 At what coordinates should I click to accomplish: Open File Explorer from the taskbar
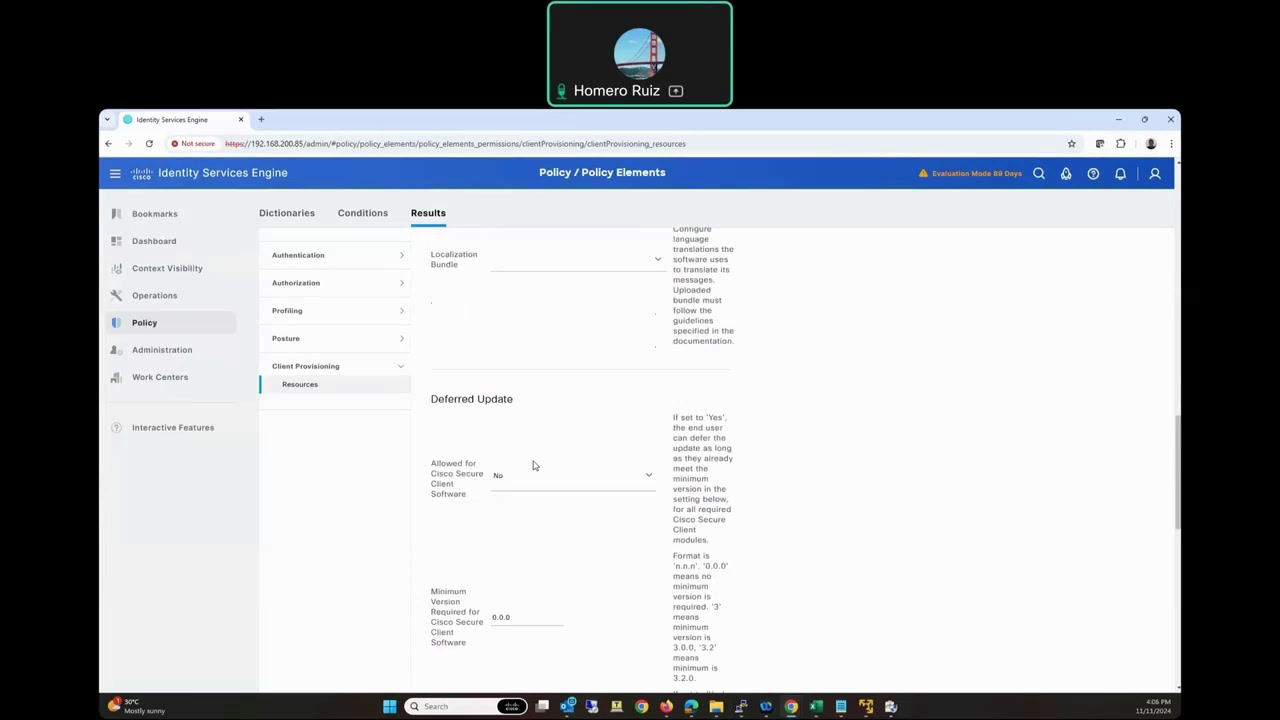click(x=716, y=706)
